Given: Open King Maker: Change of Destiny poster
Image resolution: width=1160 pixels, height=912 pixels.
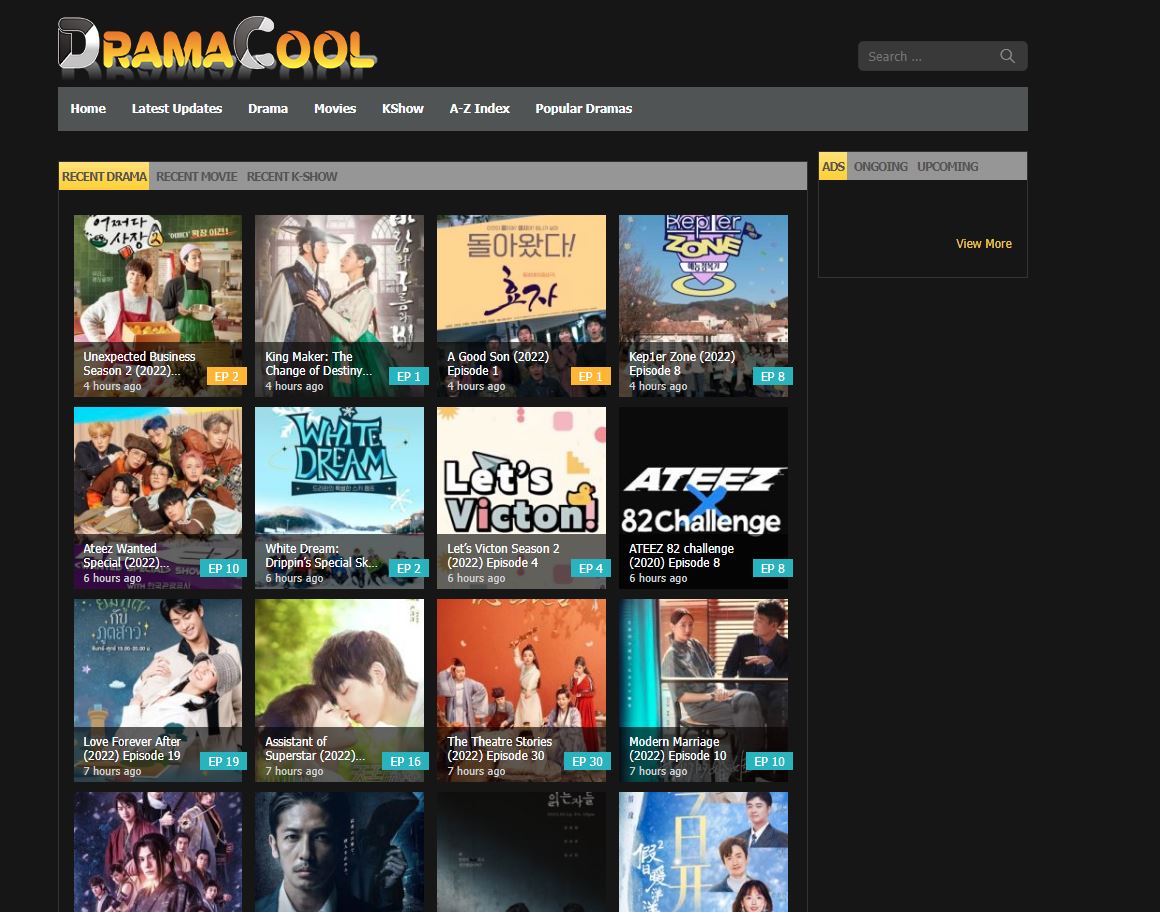Looking at the screenshot, I should (x=340, y=305).
